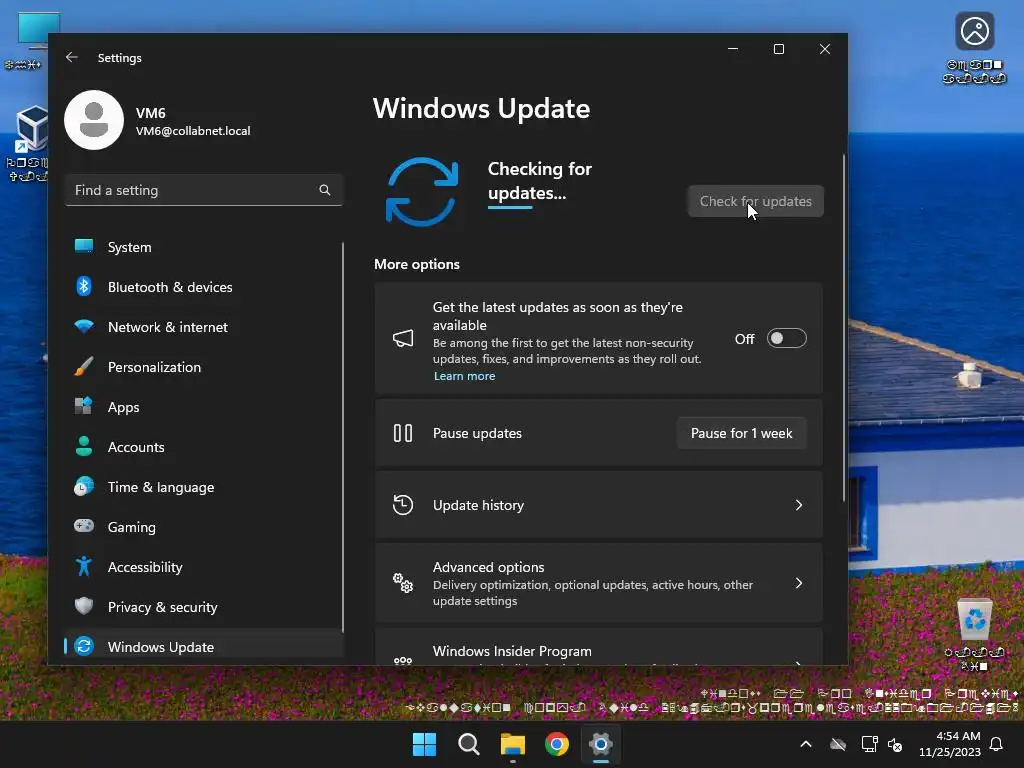Select Privacy & security category

[x=204, y=607]
